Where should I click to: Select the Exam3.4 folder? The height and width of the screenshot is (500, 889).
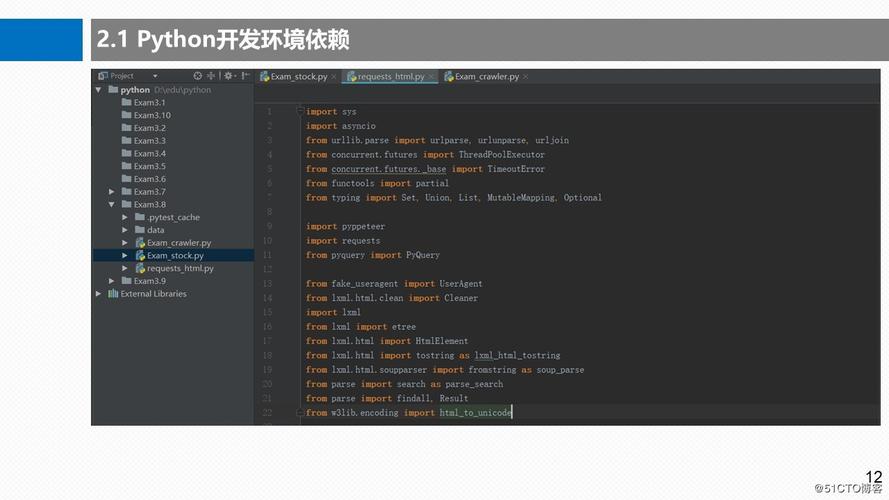coord(150,154)
